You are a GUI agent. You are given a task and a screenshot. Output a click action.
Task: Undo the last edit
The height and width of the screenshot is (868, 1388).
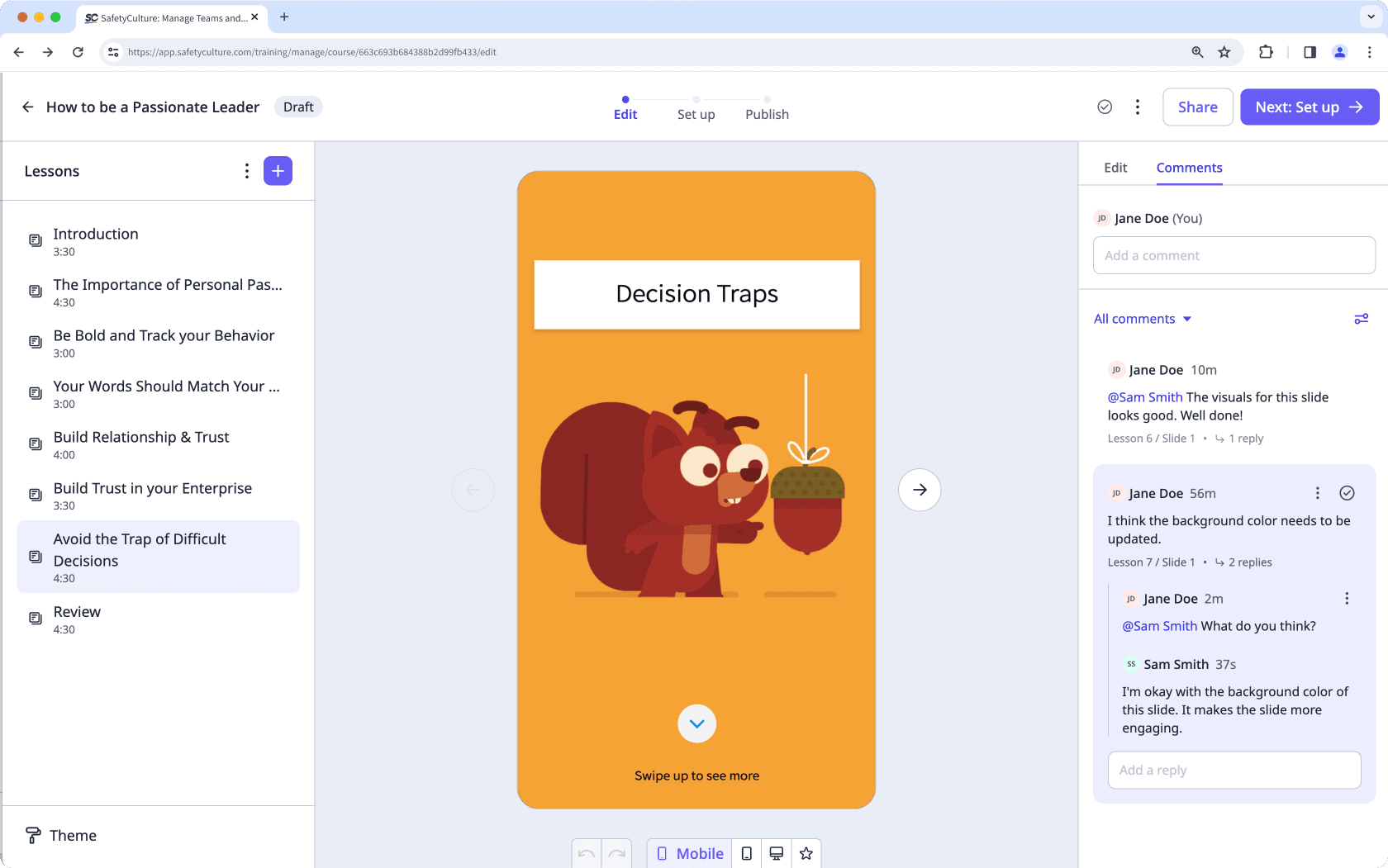(587, 853)
